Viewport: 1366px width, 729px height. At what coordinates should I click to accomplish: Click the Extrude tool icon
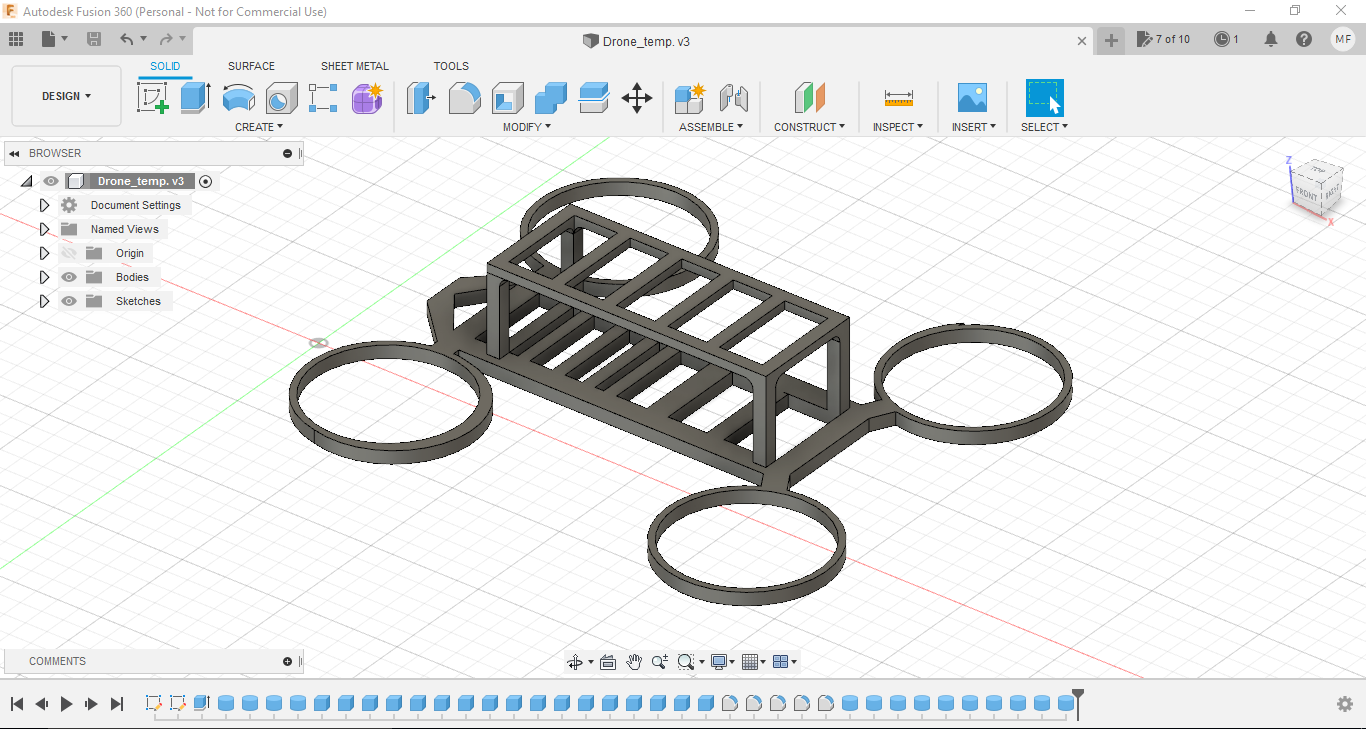pos(195,98)
